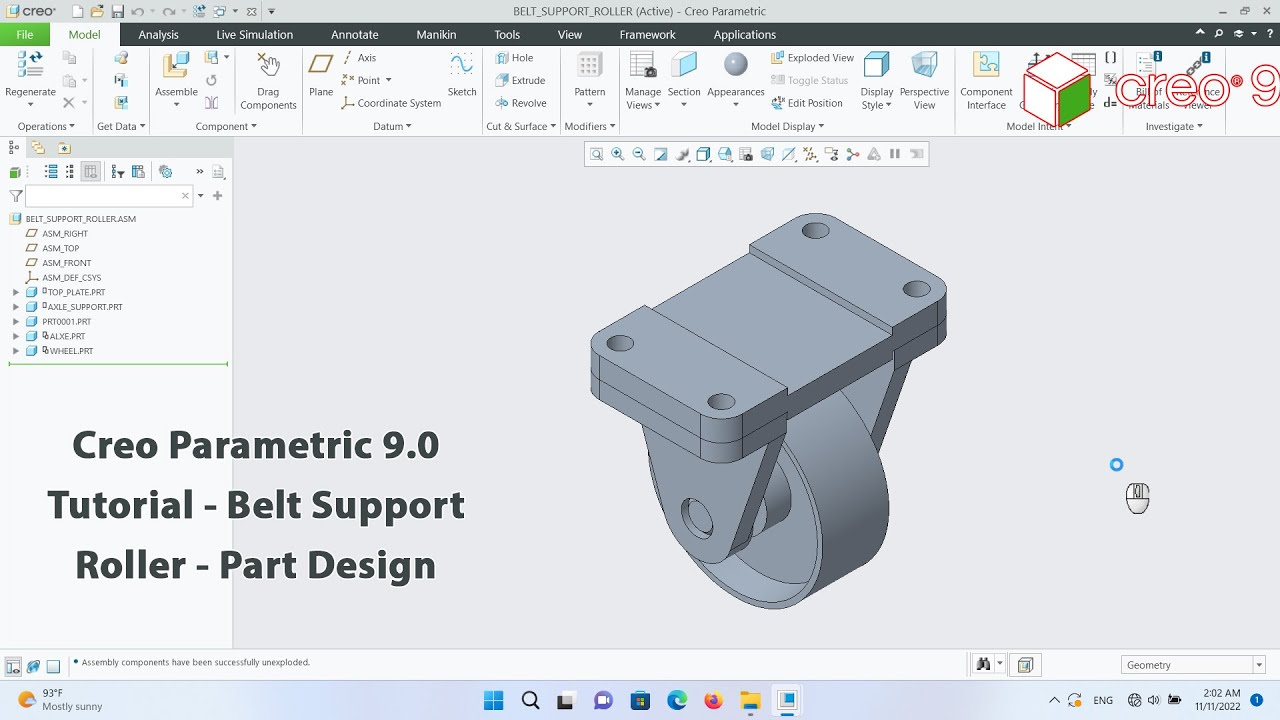Click Refit in the graphics toolbar
This screenshot has height=720, width=1280.
596,154
